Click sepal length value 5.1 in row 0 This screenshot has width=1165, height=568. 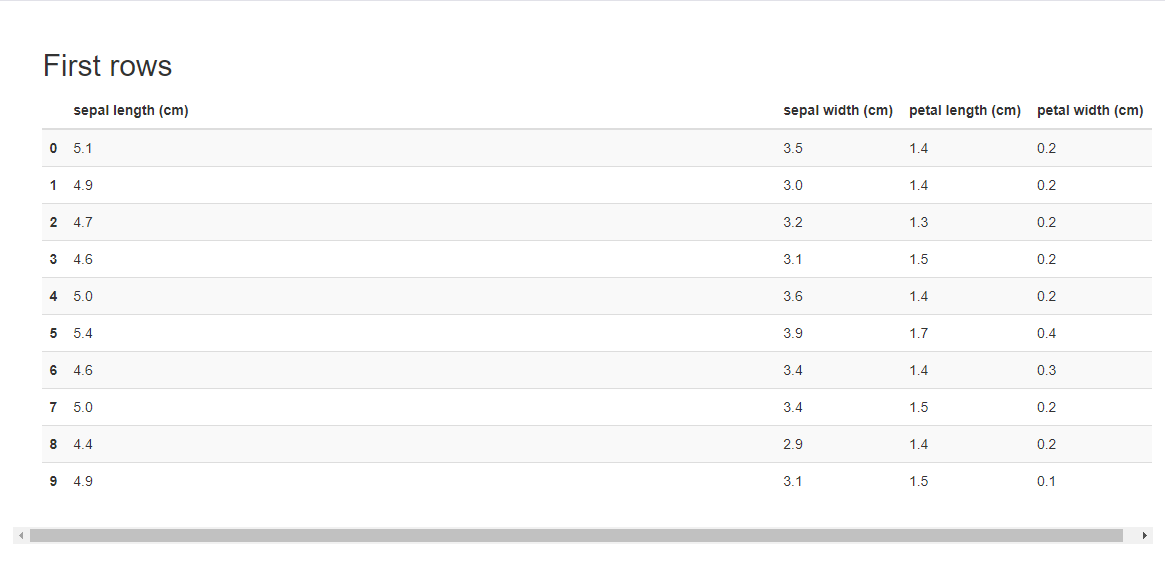(83, 148)
